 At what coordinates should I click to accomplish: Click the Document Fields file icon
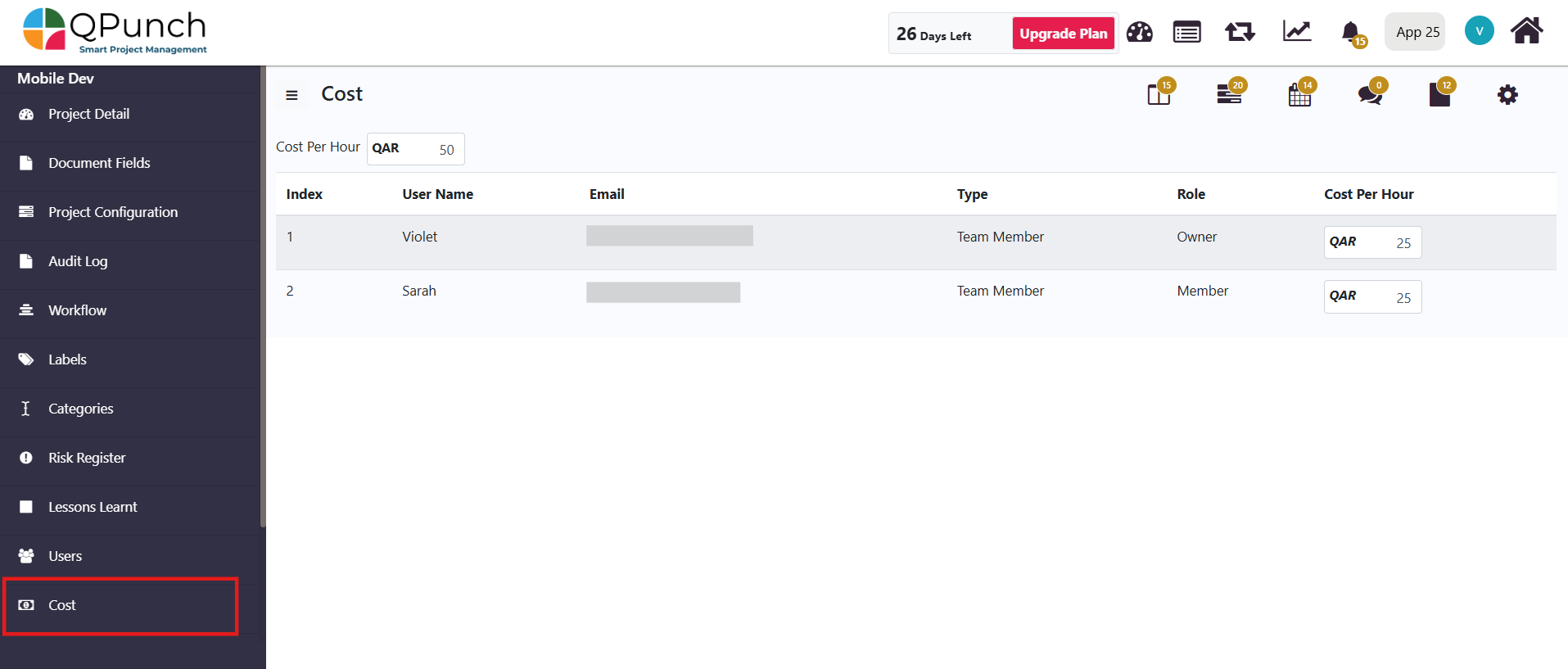26,163
